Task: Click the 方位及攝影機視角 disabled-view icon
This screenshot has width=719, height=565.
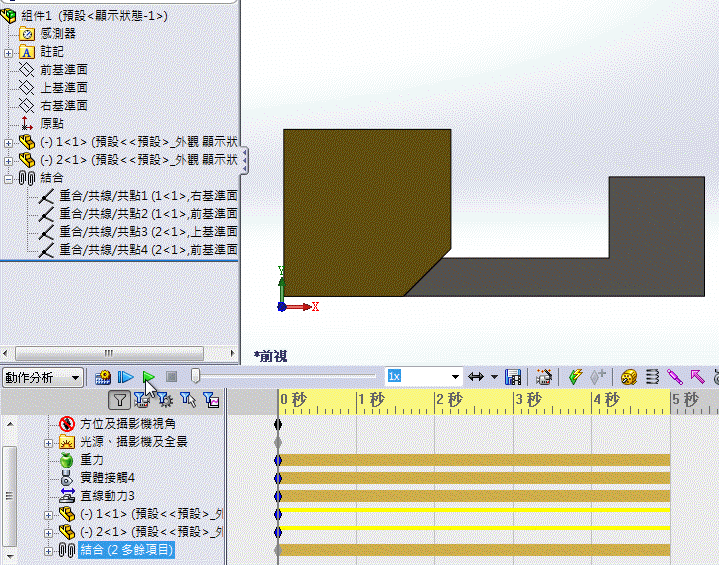Action: 67,424
